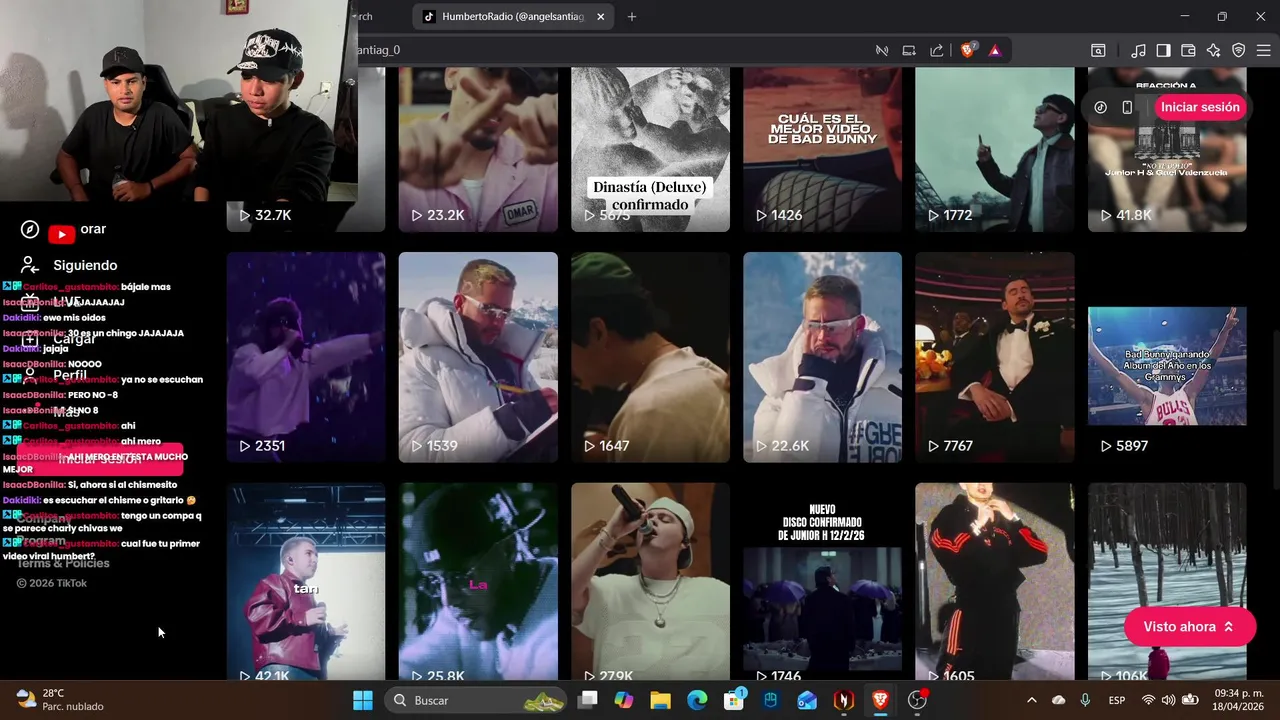Open Brave Rewards triangle icon
The image size is (1280, 720).
pyautogui.click(x=995, y=50)
